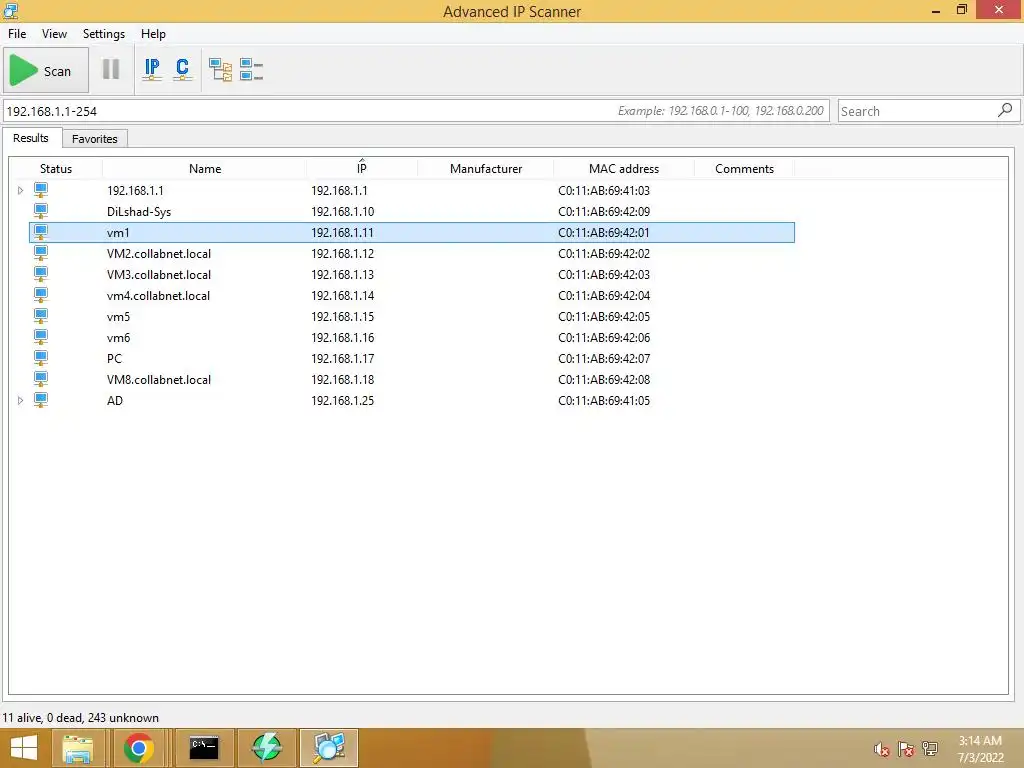Switch to the Results tab
This screenshot has height=768, width=1024.
pyautogui.click(x=31, y=138)
